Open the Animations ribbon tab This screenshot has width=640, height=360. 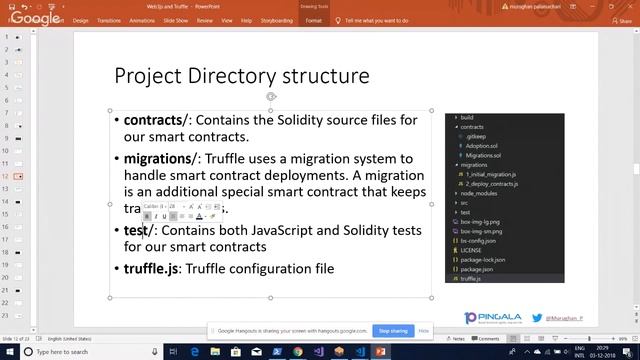[142, 20]
